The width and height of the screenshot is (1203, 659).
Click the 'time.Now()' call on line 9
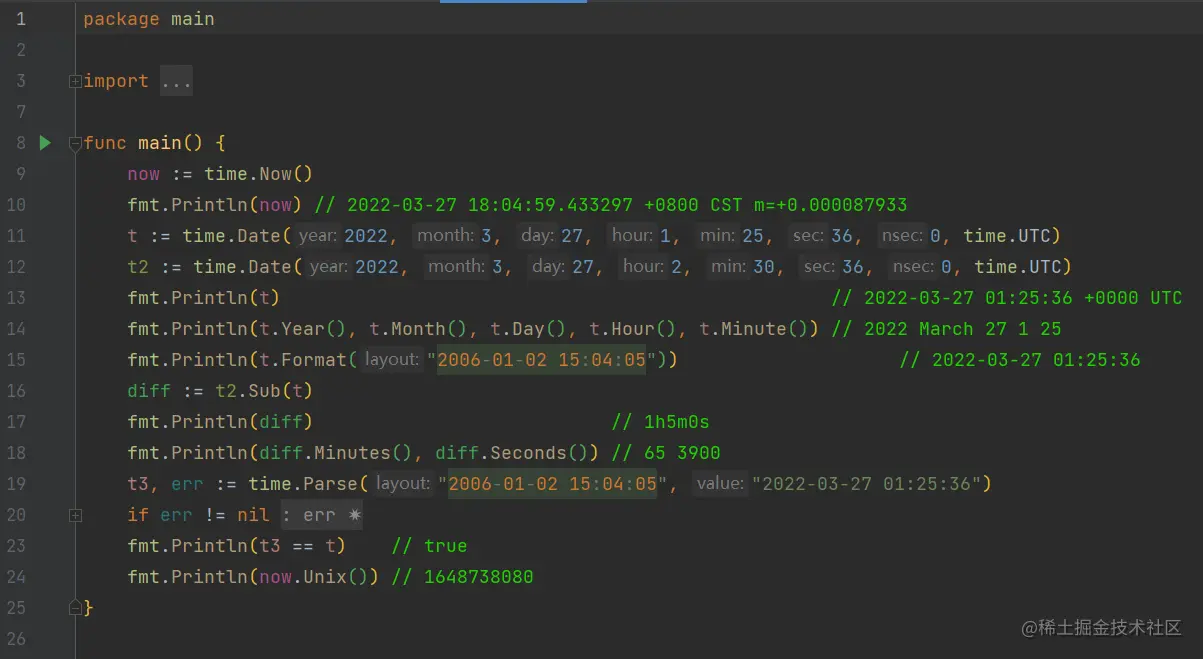click(x=259, y=174)
